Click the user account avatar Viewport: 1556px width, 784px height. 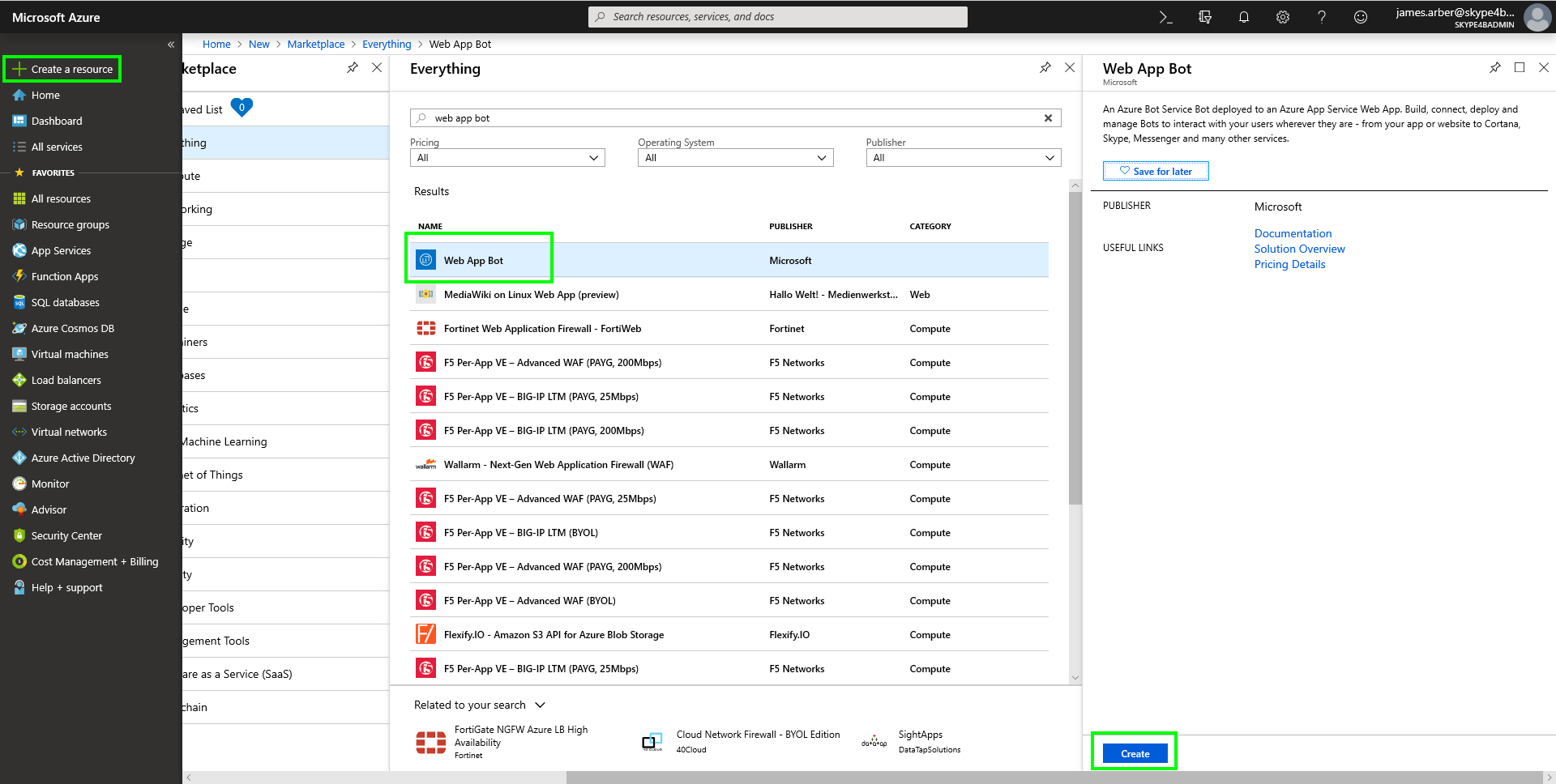(x=1537, y=17)
